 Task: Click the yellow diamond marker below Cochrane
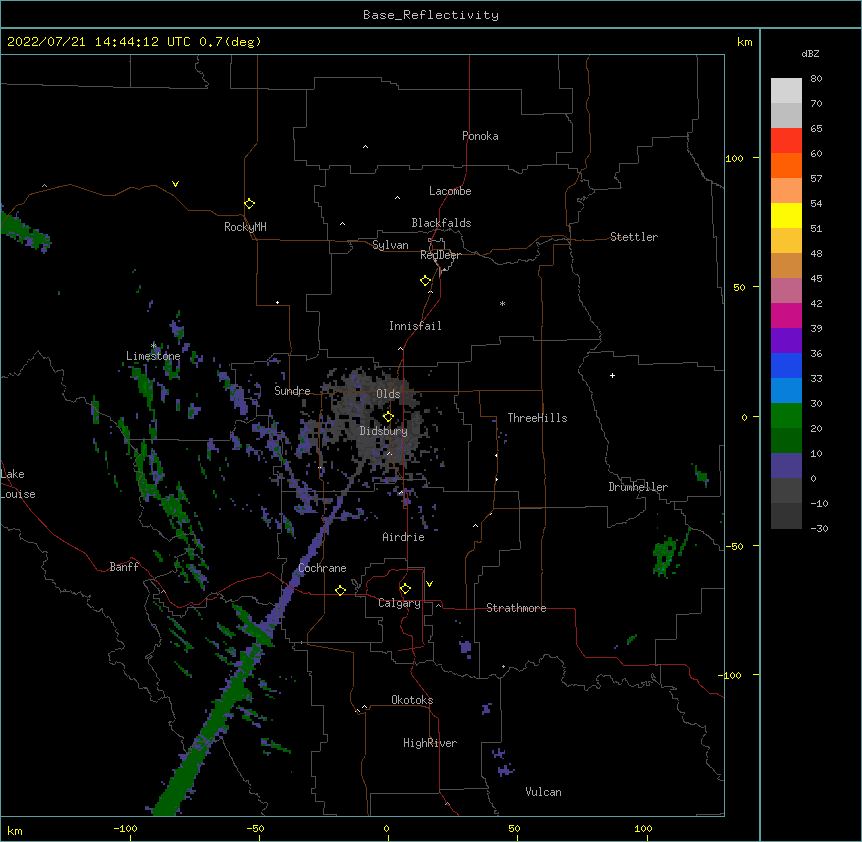(340, 590)
